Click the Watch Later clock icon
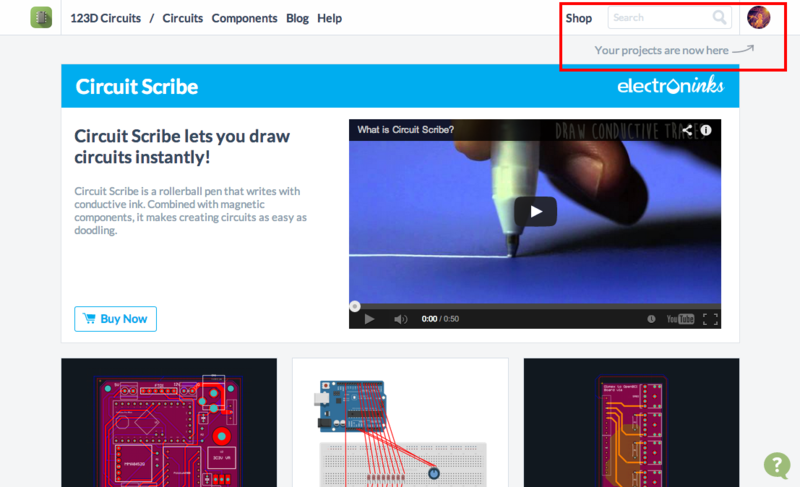This screenshot has width=800, height=487. pyautogui.click(x=652, y=319)
